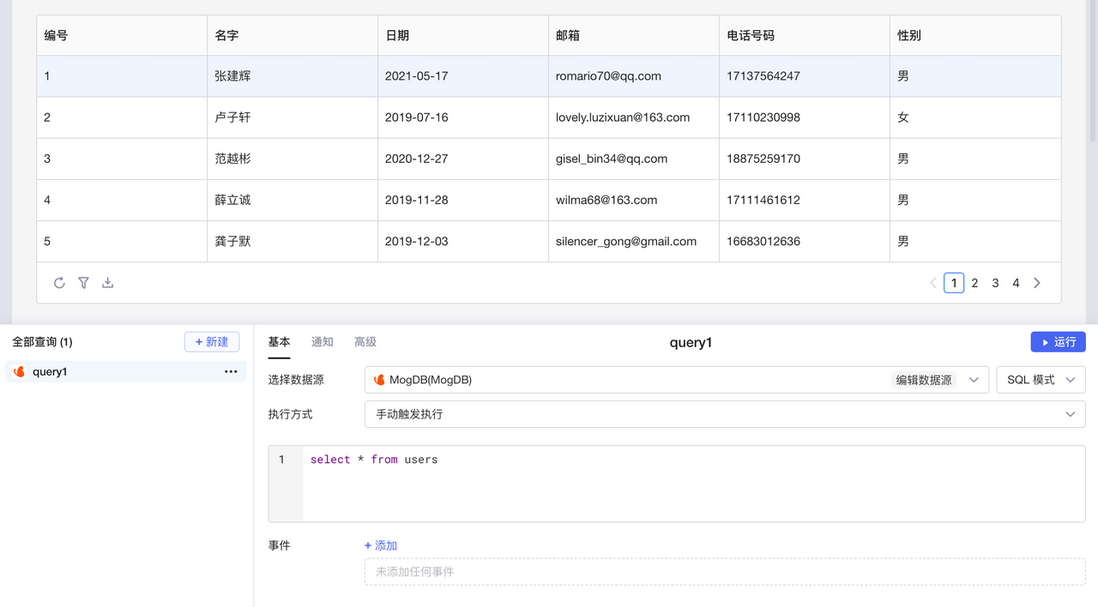Click the query1 title above the editor

tap(690, 342)
